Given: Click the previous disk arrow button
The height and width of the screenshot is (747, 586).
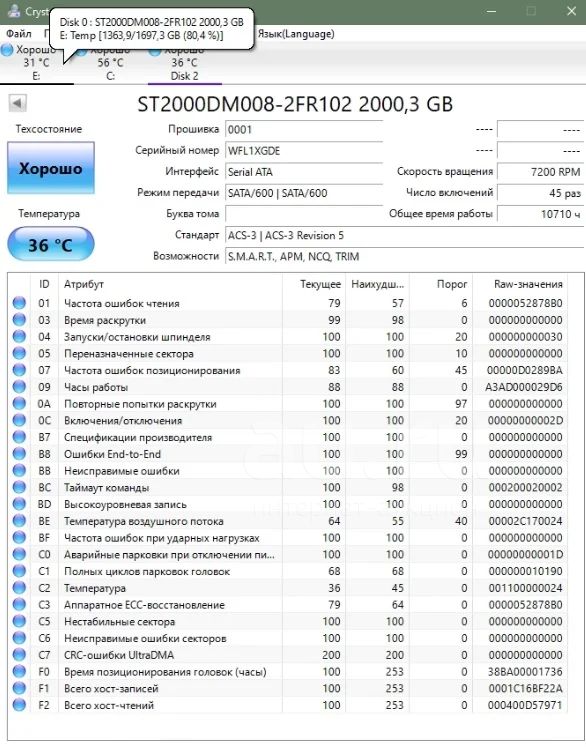Looking at the screenshot, I should click(x=18, y=103).
